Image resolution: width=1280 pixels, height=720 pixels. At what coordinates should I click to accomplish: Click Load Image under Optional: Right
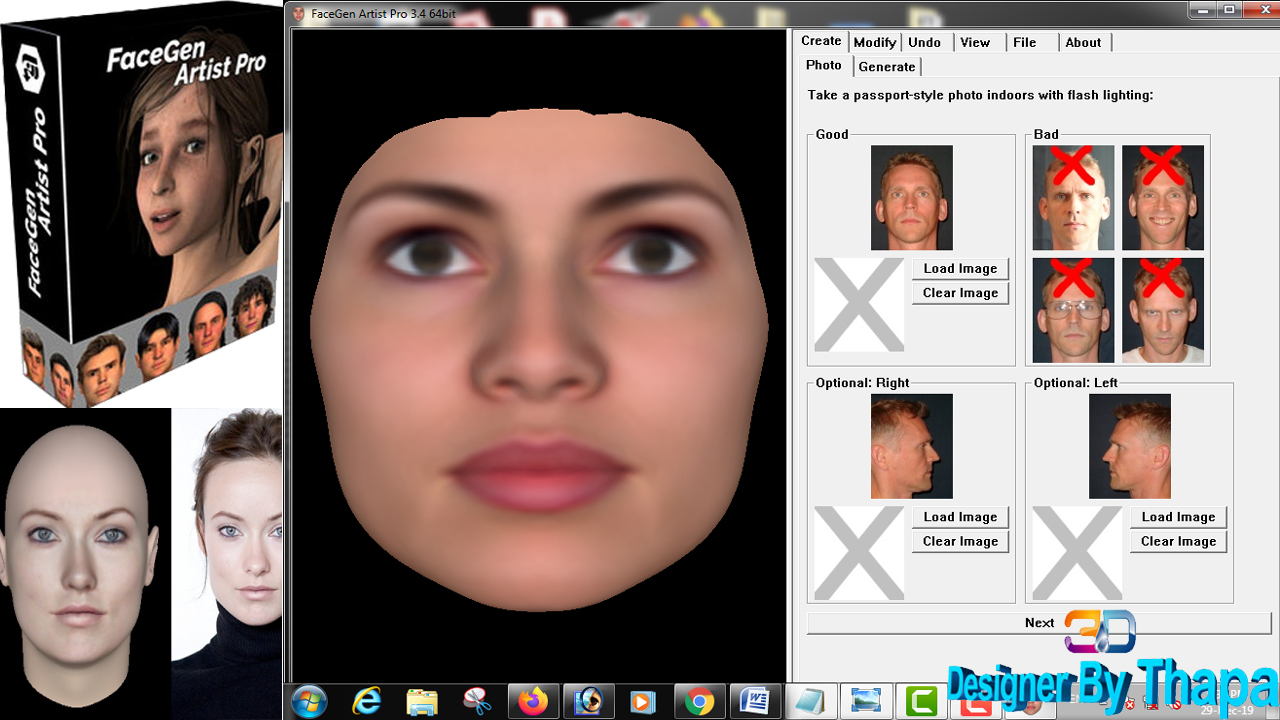tap(960, 517)
